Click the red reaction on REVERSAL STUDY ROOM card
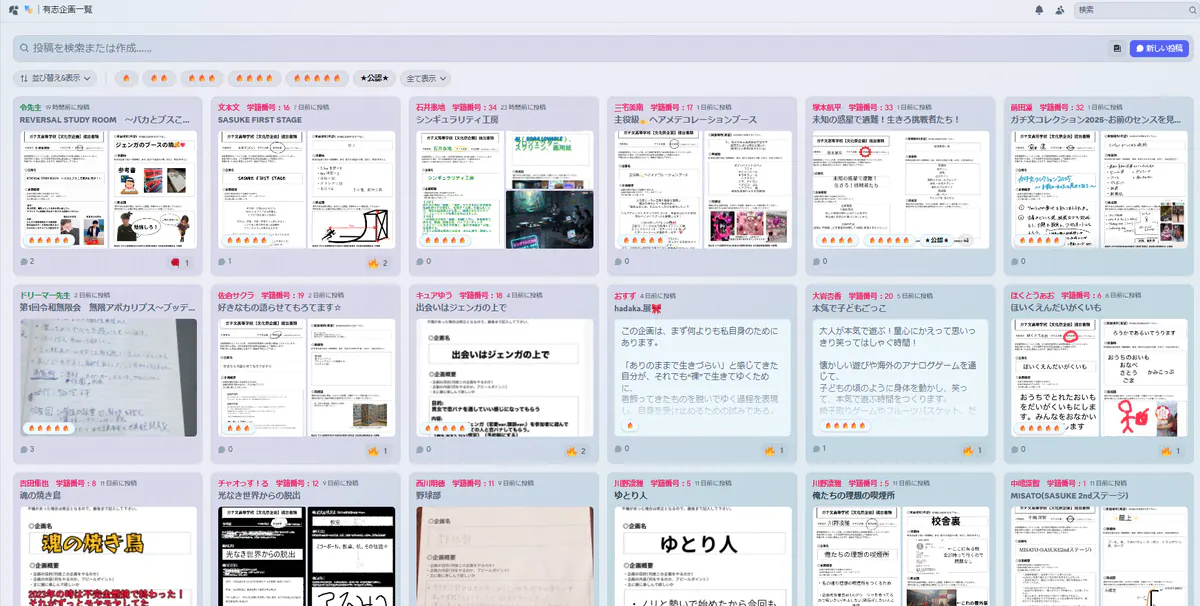Screen dimensions: 1200x606 pyautogui.click(x=181, y=263)
